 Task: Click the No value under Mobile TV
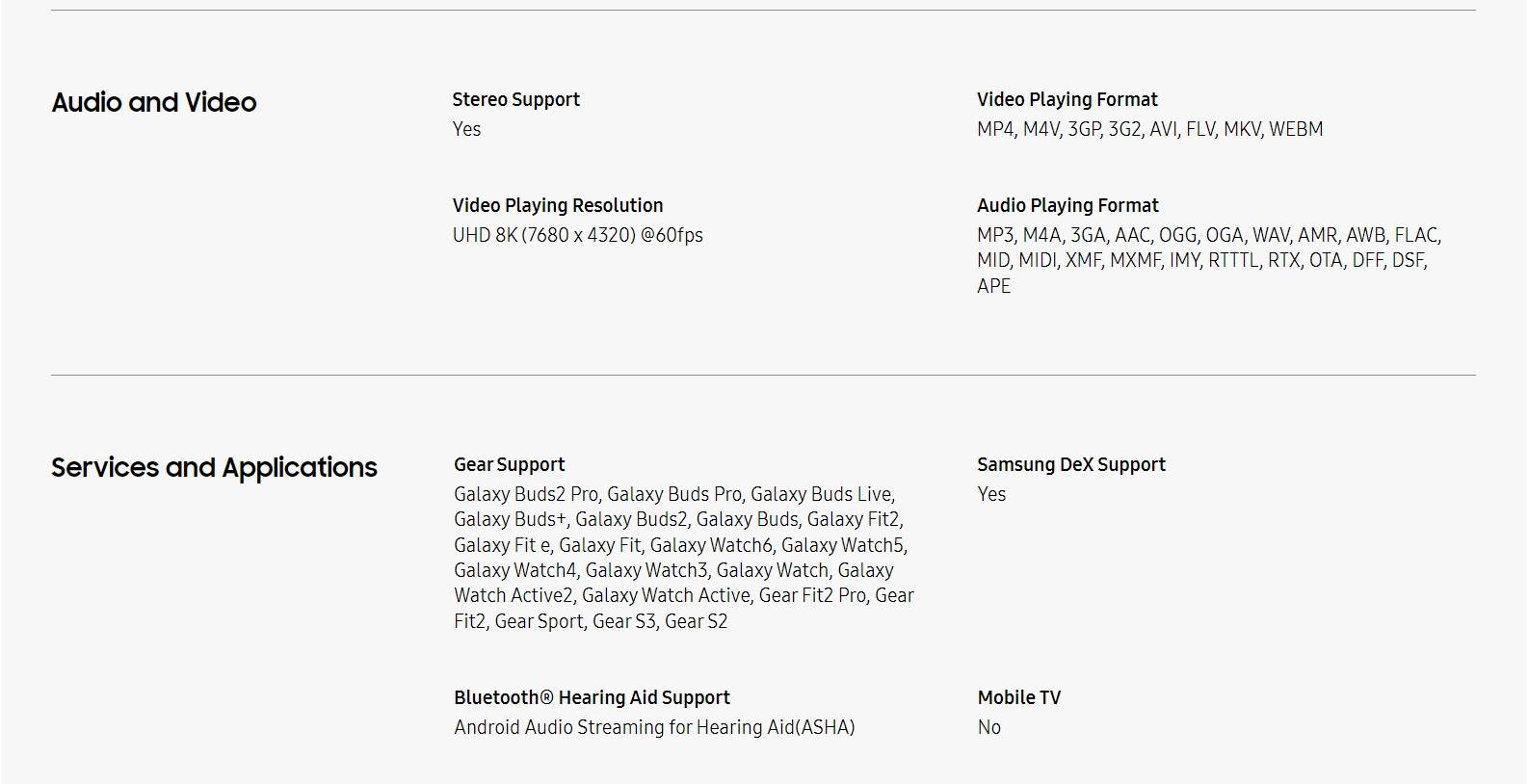pos(989,727)
